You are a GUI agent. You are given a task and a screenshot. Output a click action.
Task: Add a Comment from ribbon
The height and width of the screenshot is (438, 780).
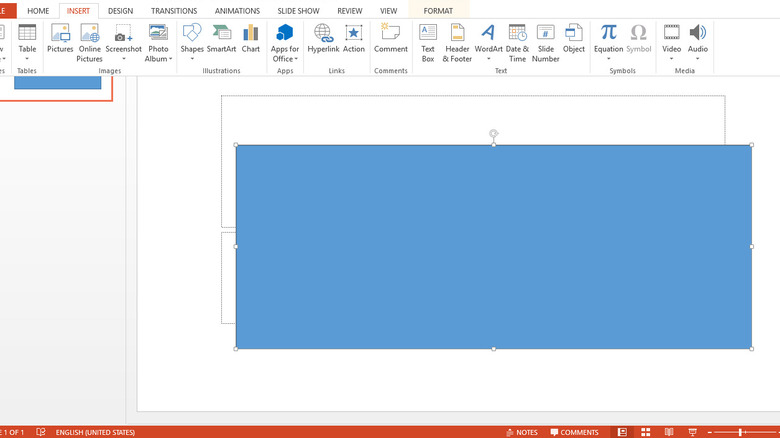(x=390, y=39)
